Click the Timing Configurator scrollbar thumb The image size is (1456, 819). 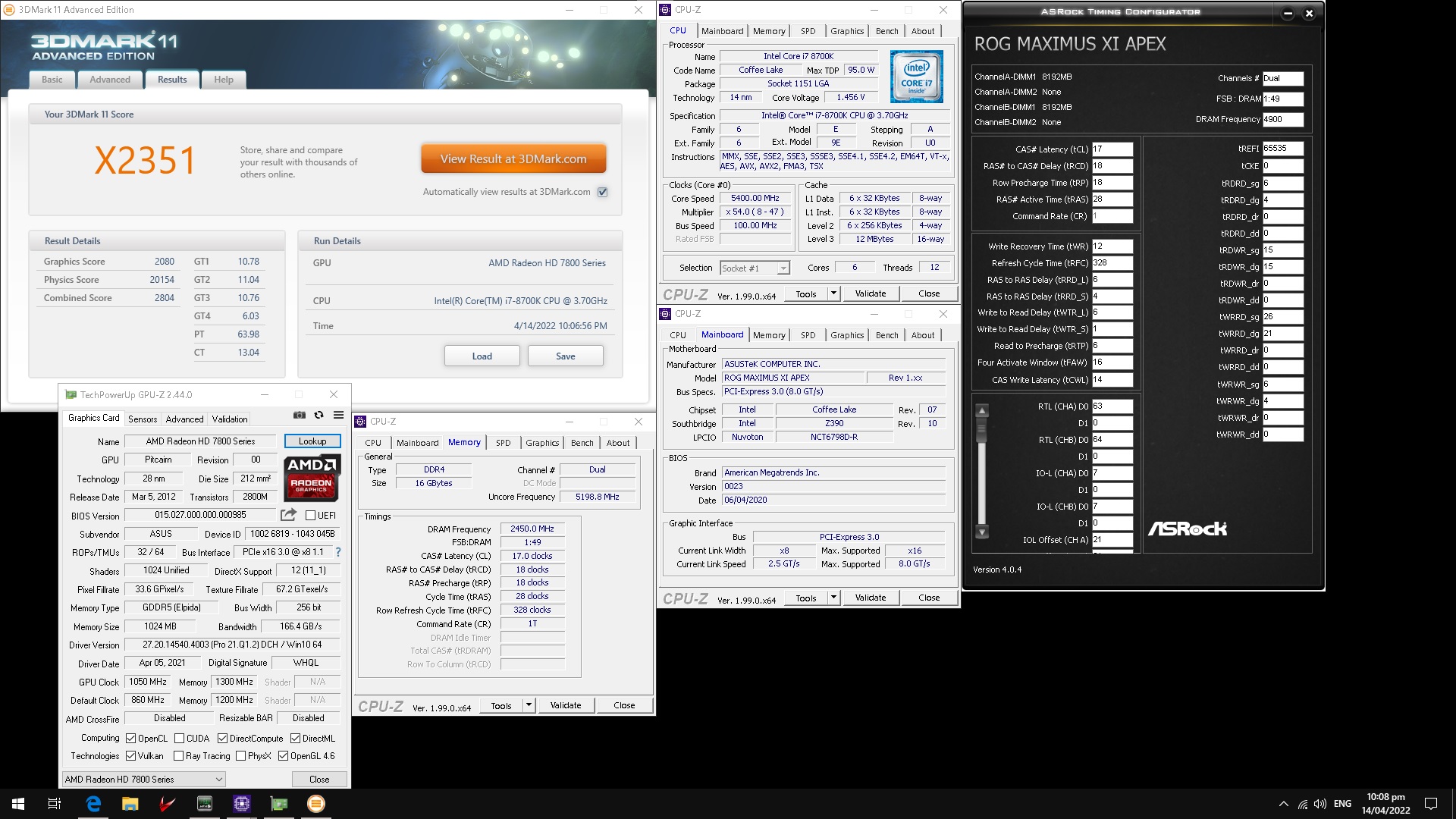[982, 430]
